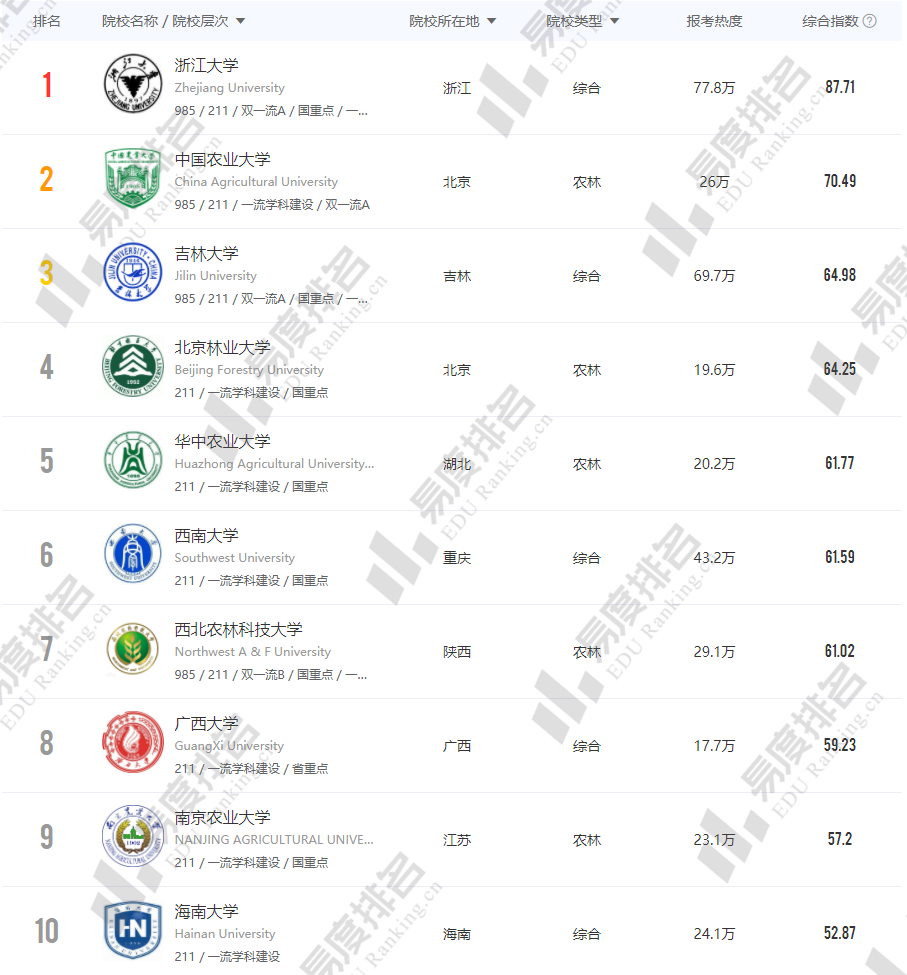The height and width of the screenshot is (975, 907).
Task: Open the 西北农林科技大学 school link
Action: [238, 630]
